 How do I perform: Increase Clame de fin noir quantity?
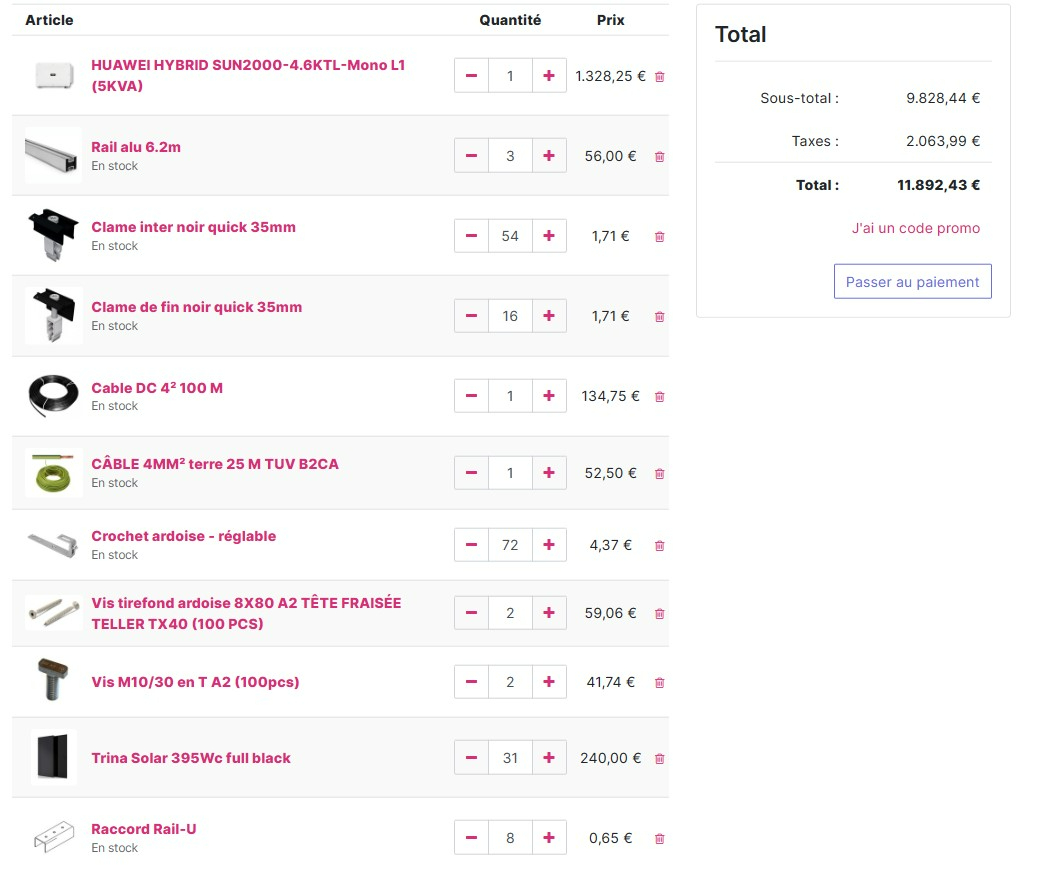549,315
